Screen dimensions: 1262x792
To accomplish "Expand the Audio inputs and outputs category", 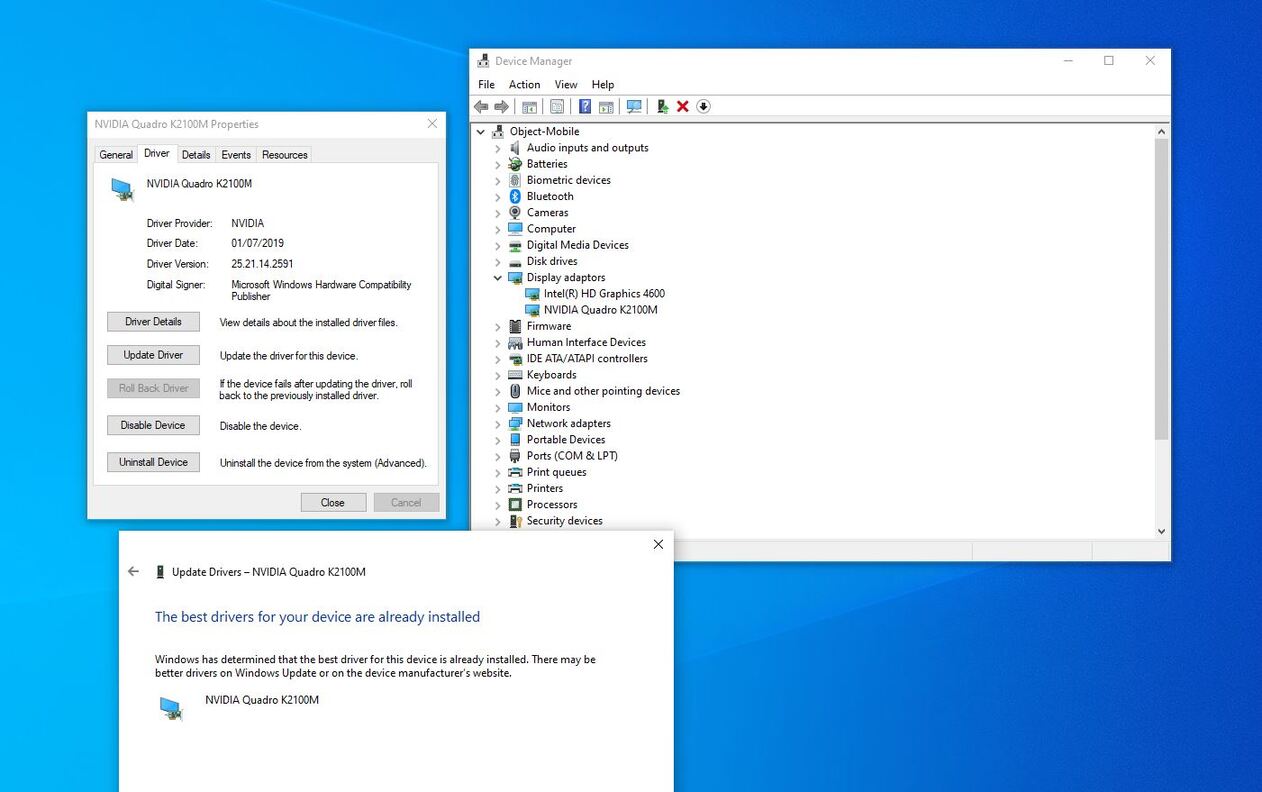I will (x=498, y=148).
